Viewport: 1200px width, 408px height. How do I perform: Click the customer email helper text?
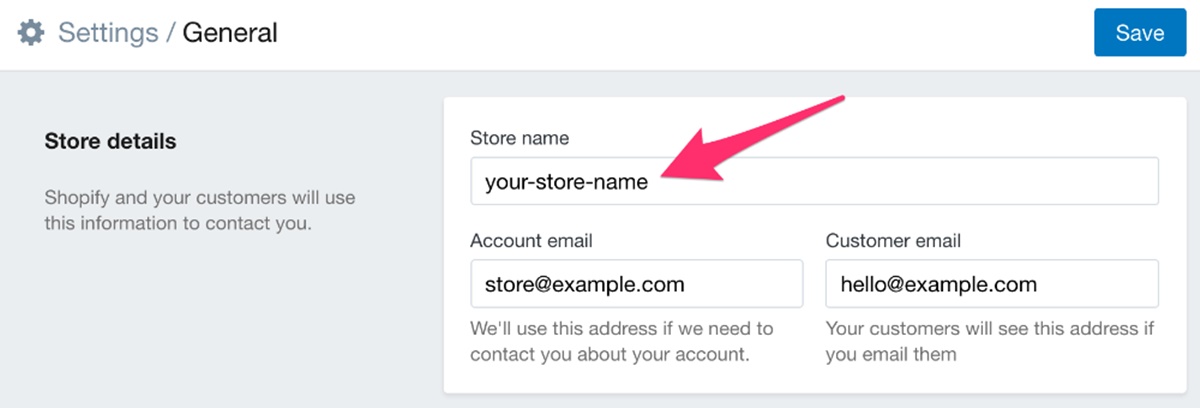point(990,341)
